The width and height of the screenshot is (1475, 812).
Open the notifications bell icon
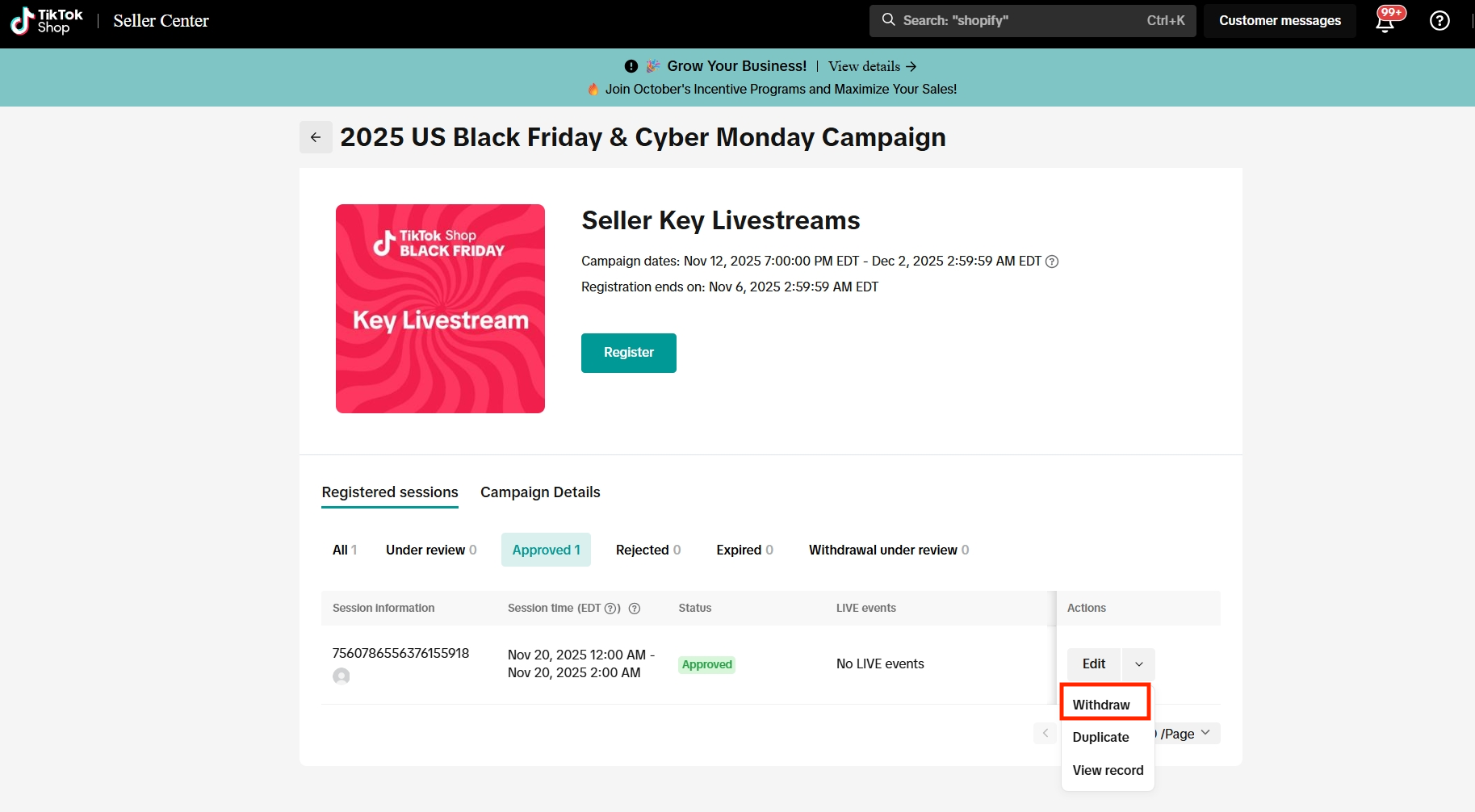pos(1385,22)
